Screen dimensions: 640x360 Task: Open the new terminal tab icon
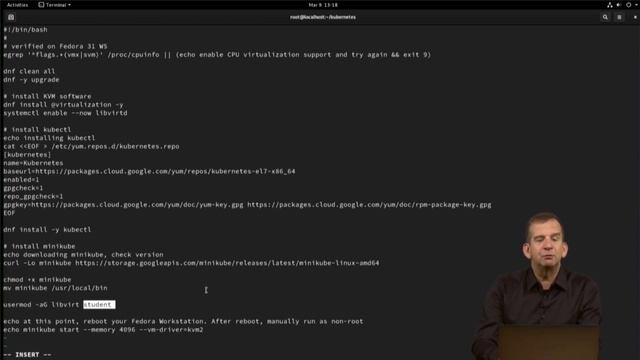click(x=11, y=17)
